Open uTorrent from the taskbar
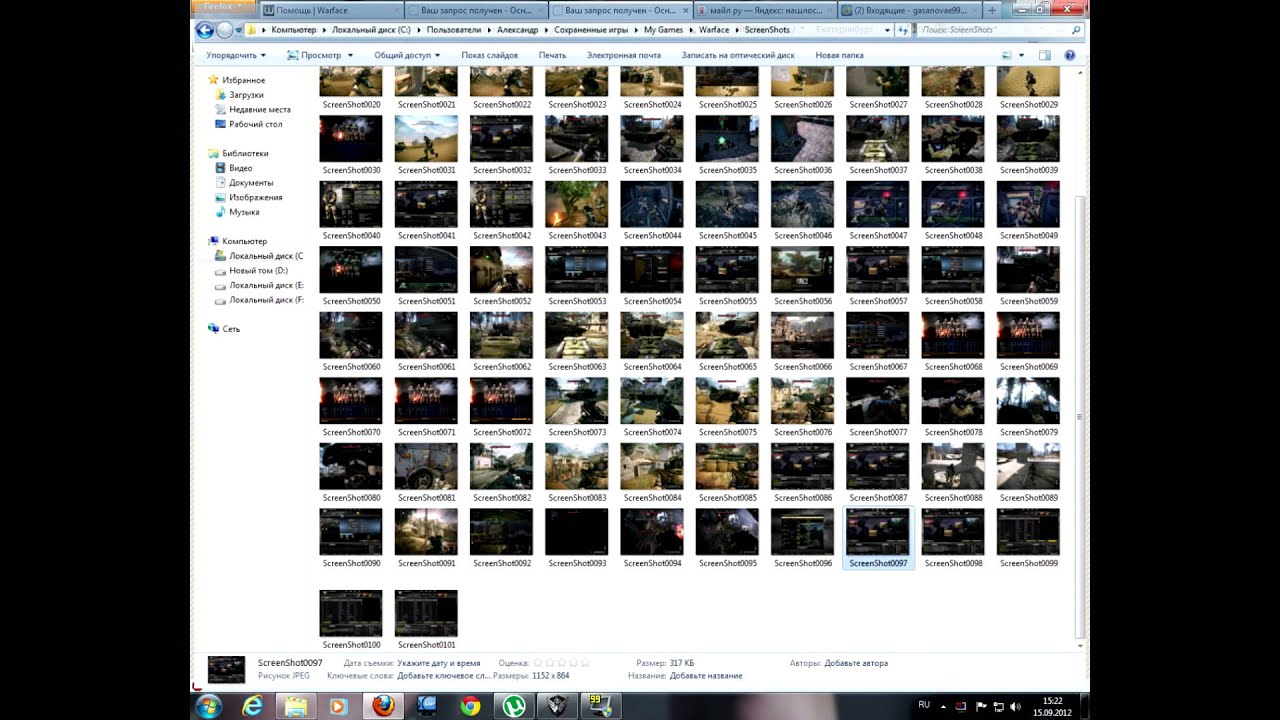This screenshot has height=720, width=1280. [x=513, y=706]
